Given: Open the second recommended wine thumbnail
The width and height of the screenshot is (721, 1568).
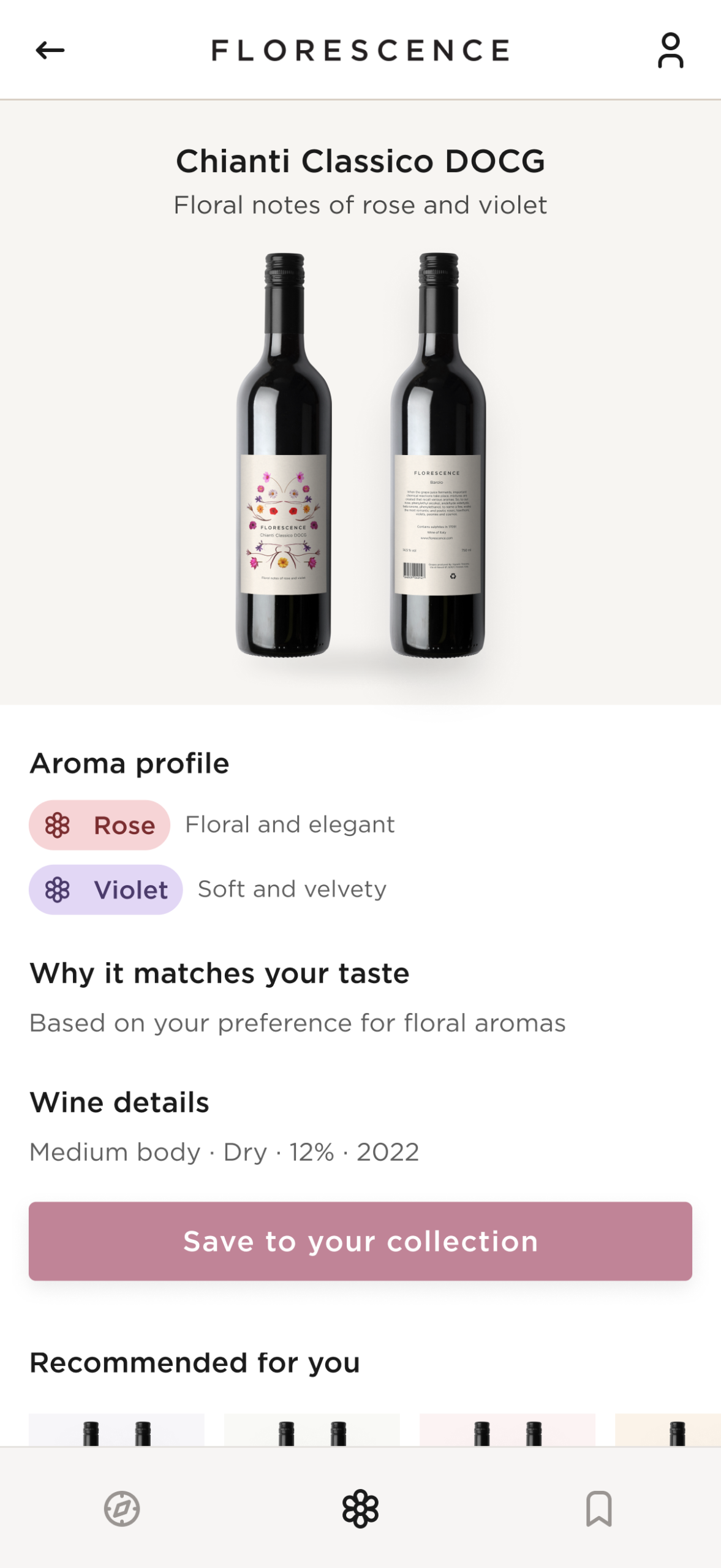Looking at the screenshot, I should pyautogui.click(x=312, y=1430).
